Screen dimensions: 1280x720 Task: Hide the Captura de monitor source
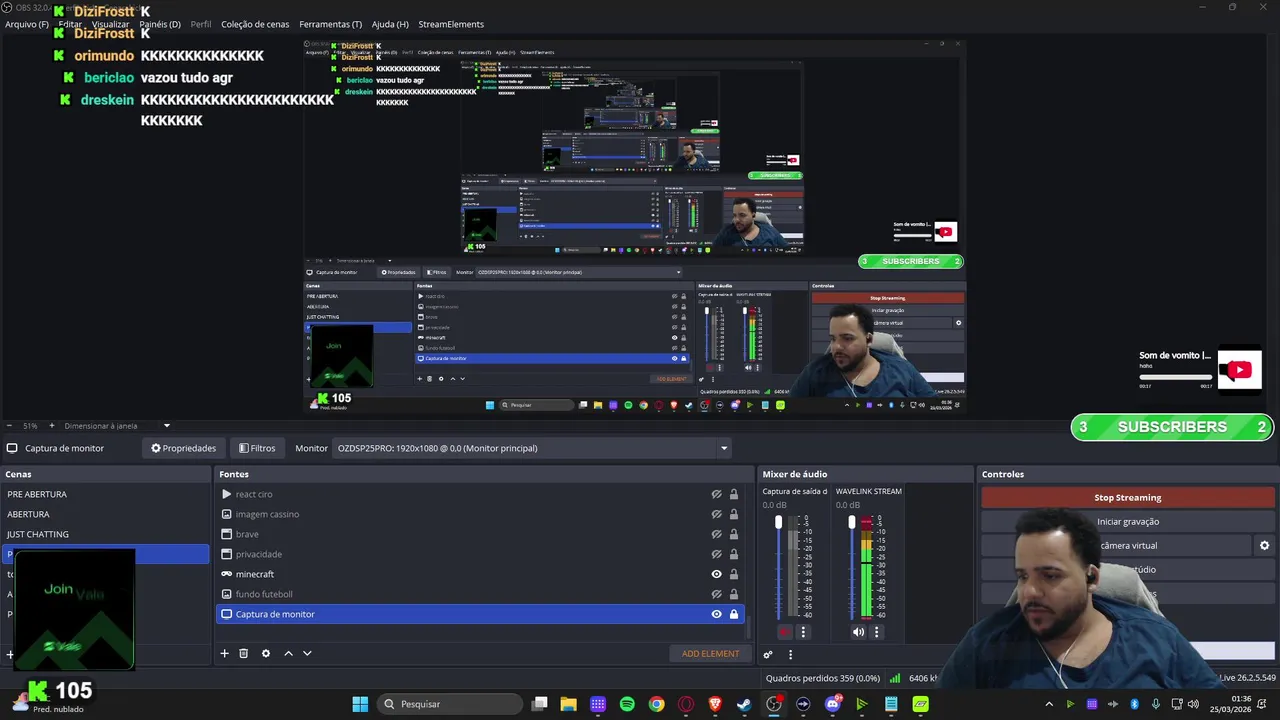click(716, 614)
